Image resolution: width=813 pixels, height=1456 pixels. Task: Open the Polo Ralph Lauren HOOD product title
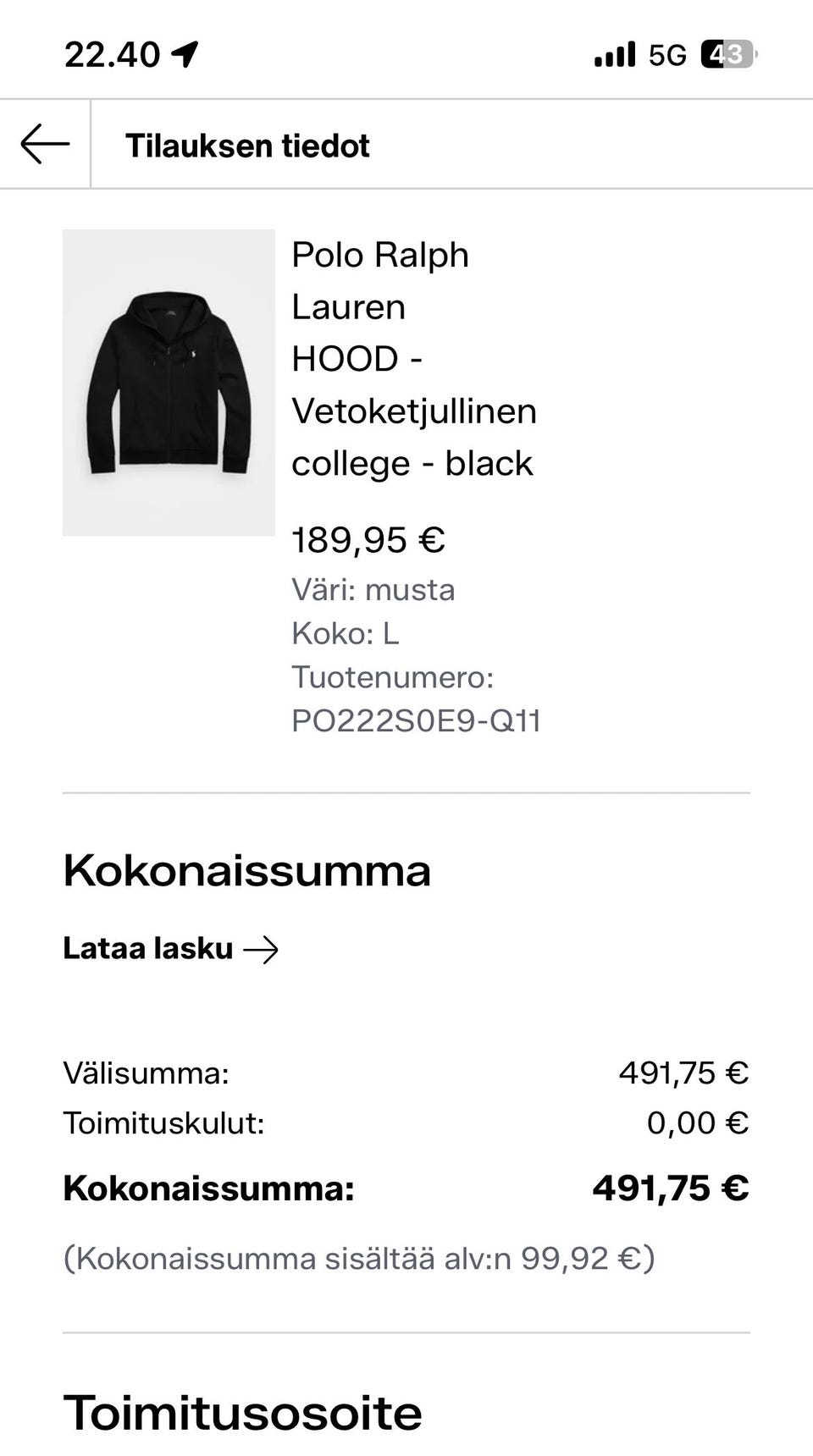[x=413, y=359]
